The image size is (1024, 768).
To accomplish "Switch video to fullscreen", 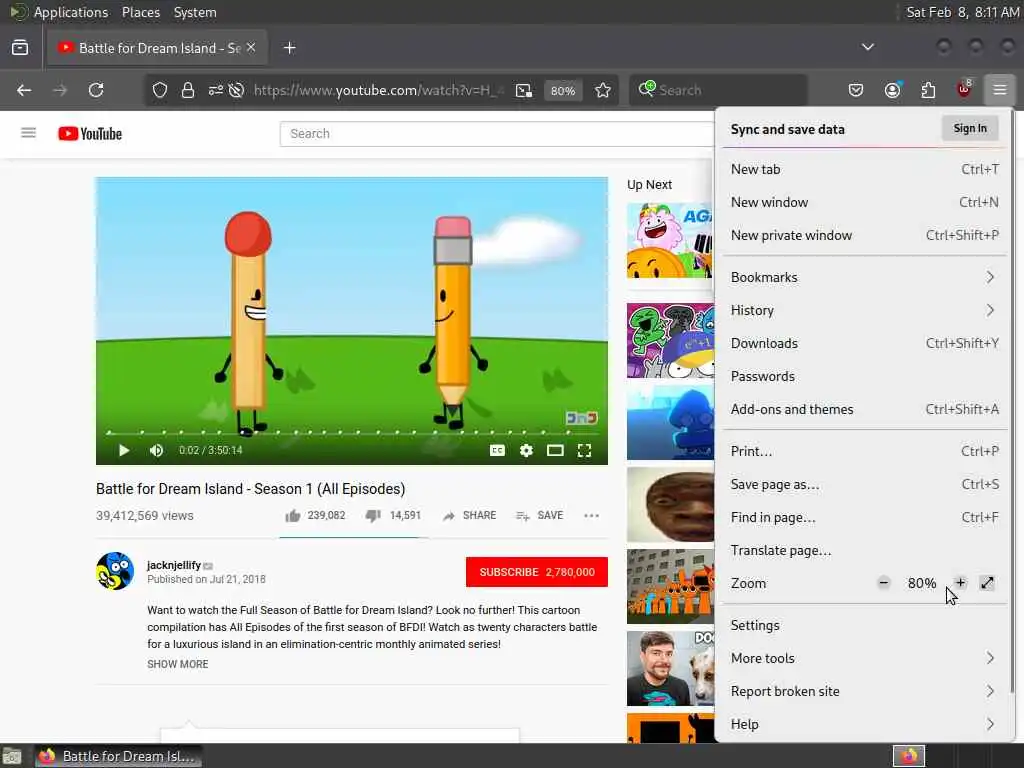I will 584,450.
